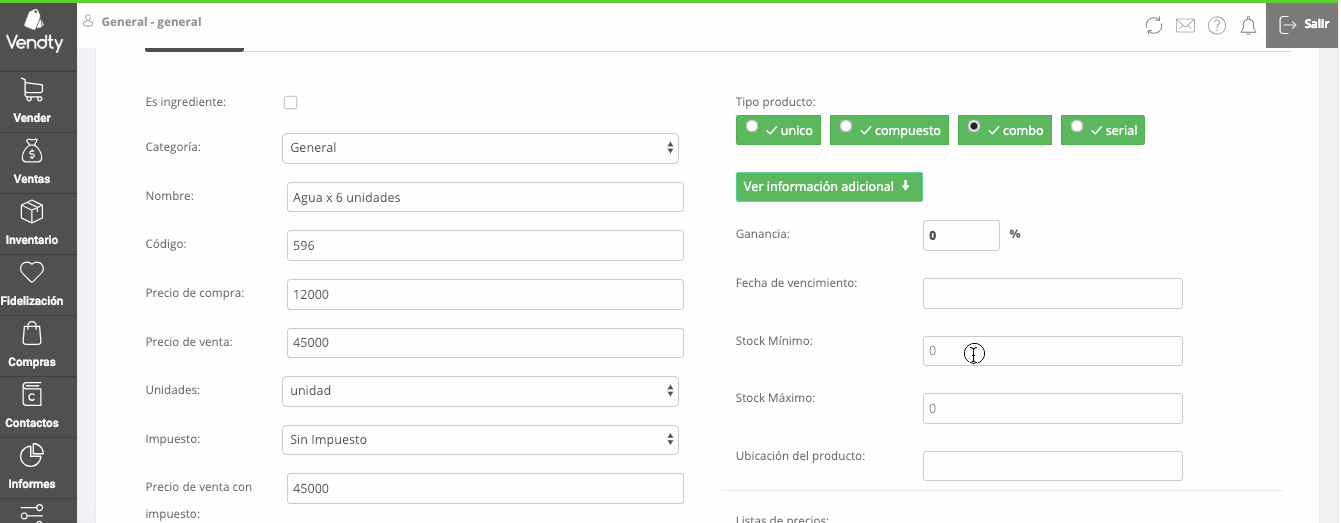
Task: Open the notifications bell icon
Action: click(1248, 26)
